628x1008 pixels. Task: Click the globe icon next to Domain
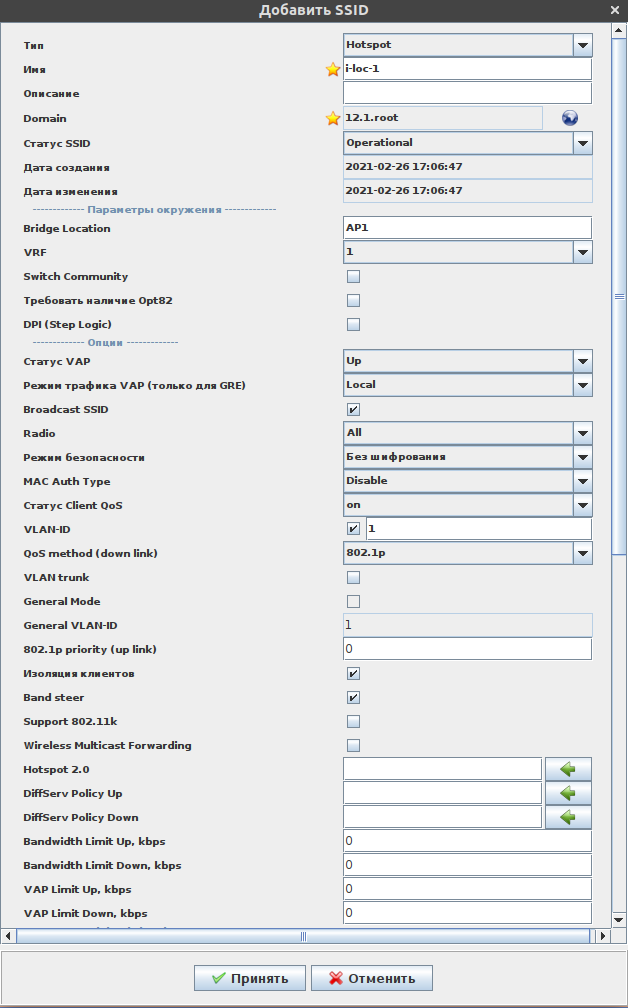(x=570, y=118)
